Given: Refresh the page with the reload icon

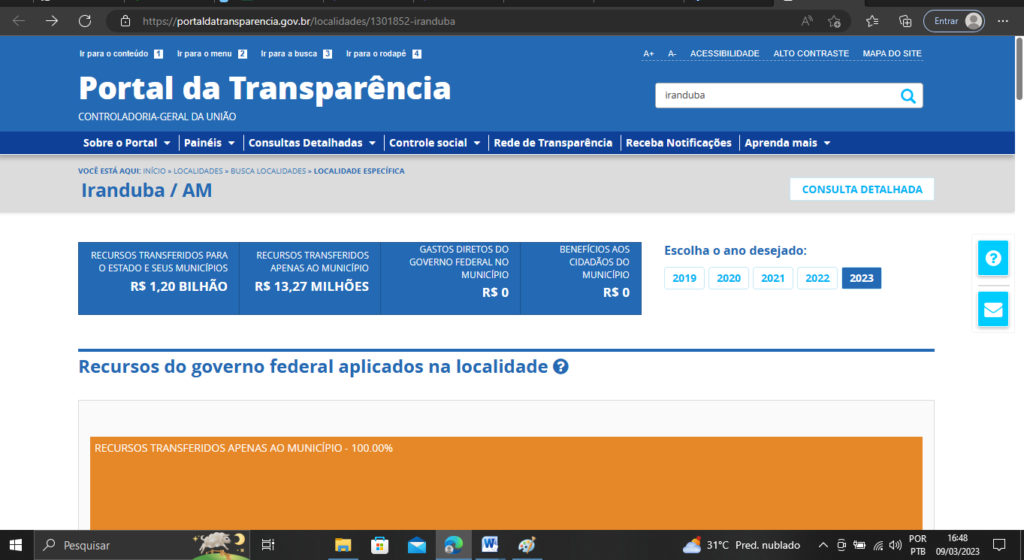Looking at the screenshot, I should pos(84,20).
